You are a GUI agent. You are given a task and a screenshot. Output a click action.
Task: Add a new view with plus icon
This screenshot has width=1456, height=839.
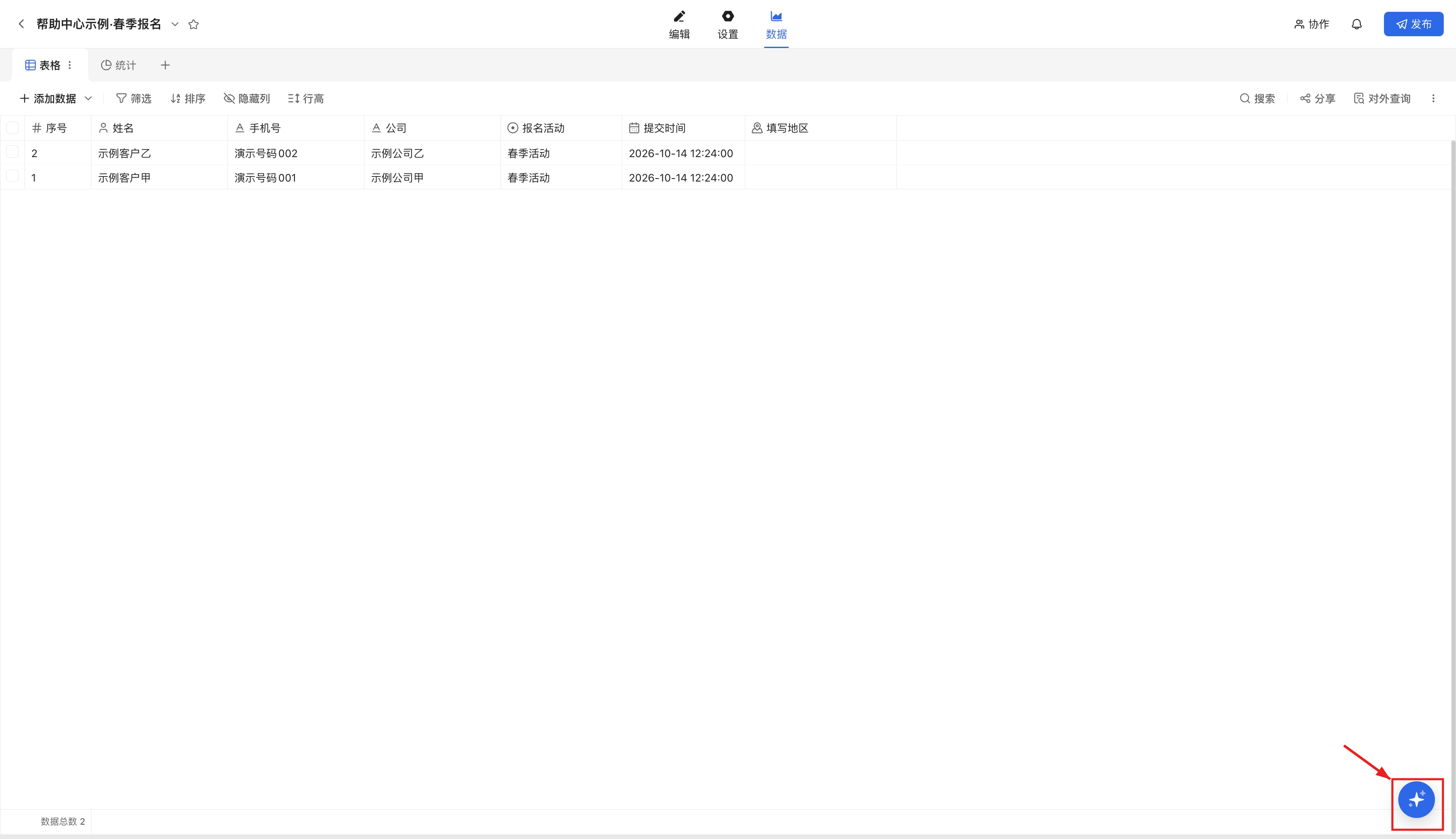tap(166, 65)
